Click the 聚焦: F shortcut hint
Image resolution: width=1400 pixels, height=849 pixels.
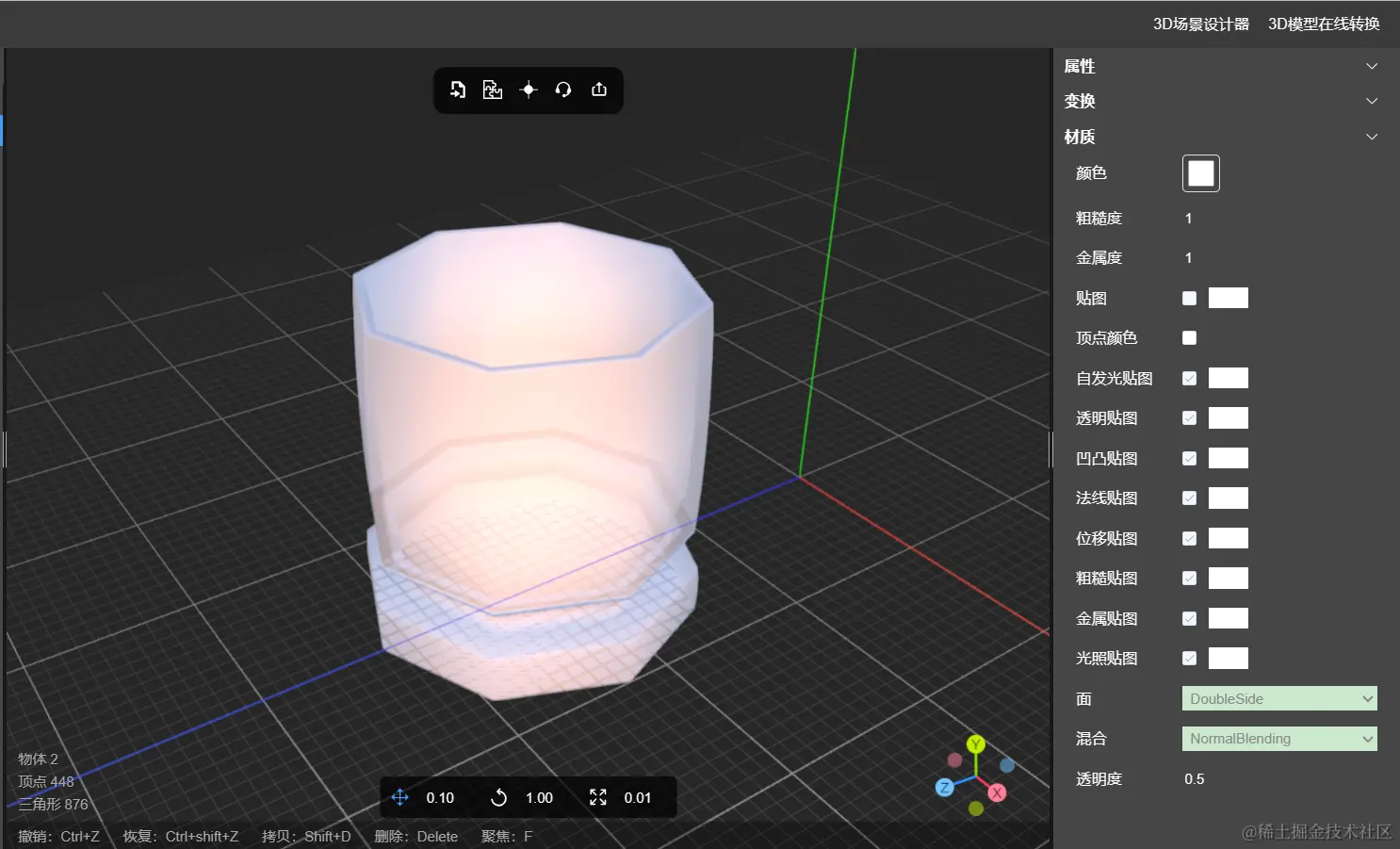pyautogui.click(x=507, y=836)
